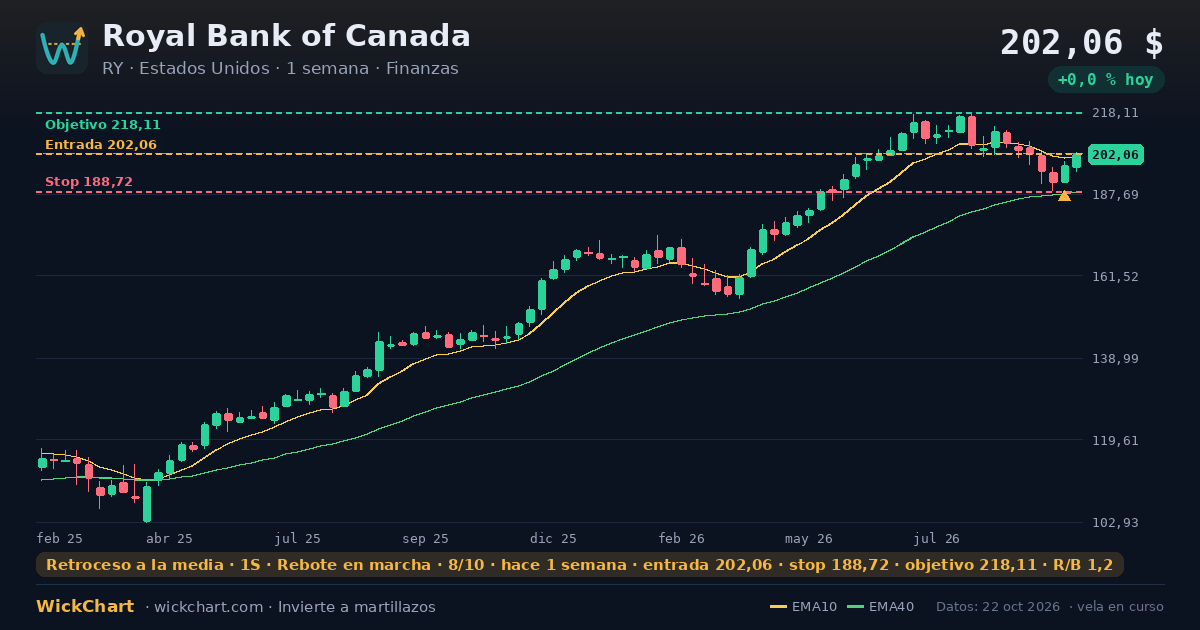Viewport: 1200px width, 630px height.
Task: Click the Stop 188,72 label
Action: coord(89,182)
